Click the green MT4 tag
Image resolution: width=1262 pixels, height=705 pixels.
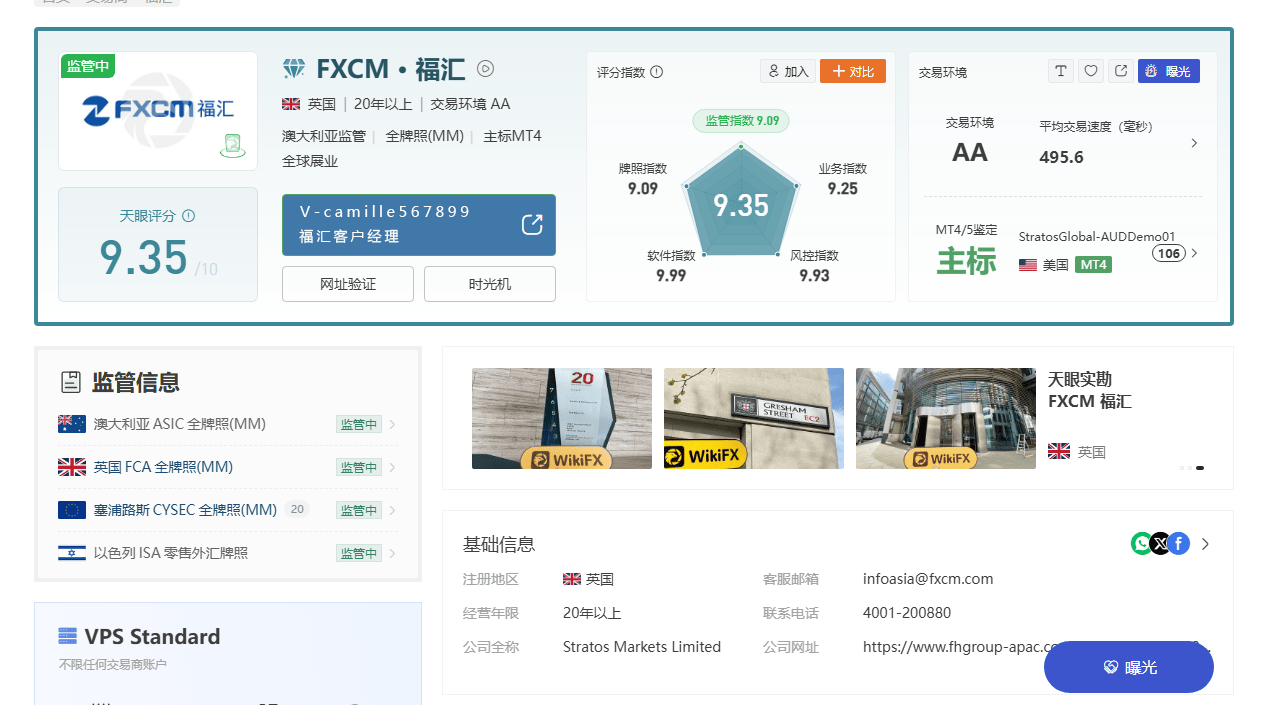pos(1093,265)
